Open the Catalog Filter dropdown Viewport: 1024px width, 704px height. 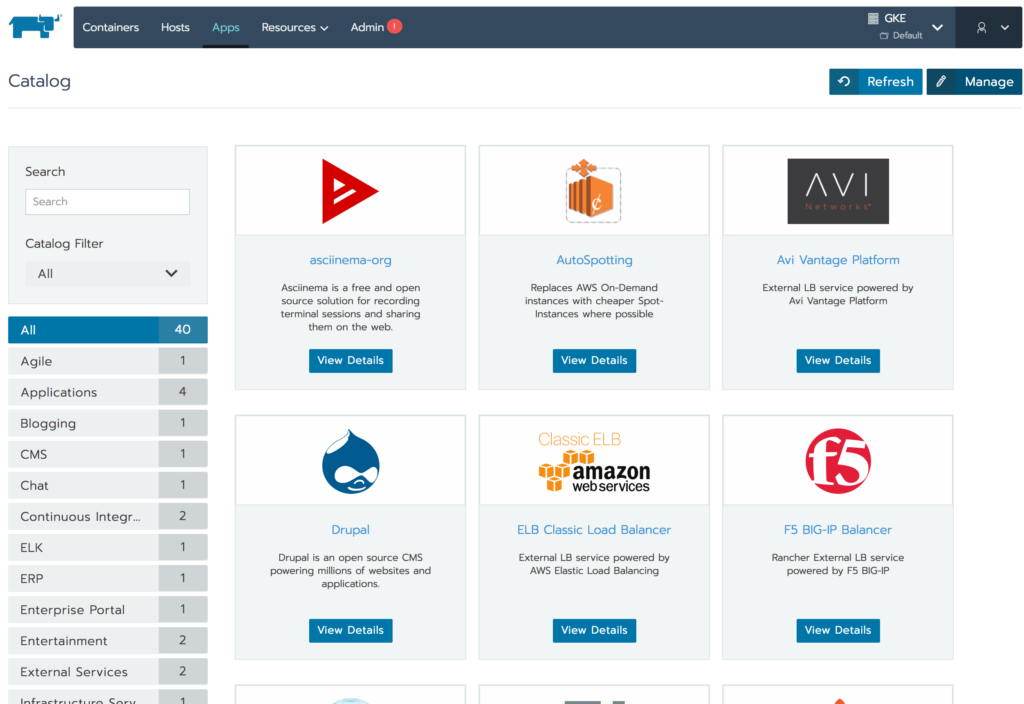[x=108, y=274]
